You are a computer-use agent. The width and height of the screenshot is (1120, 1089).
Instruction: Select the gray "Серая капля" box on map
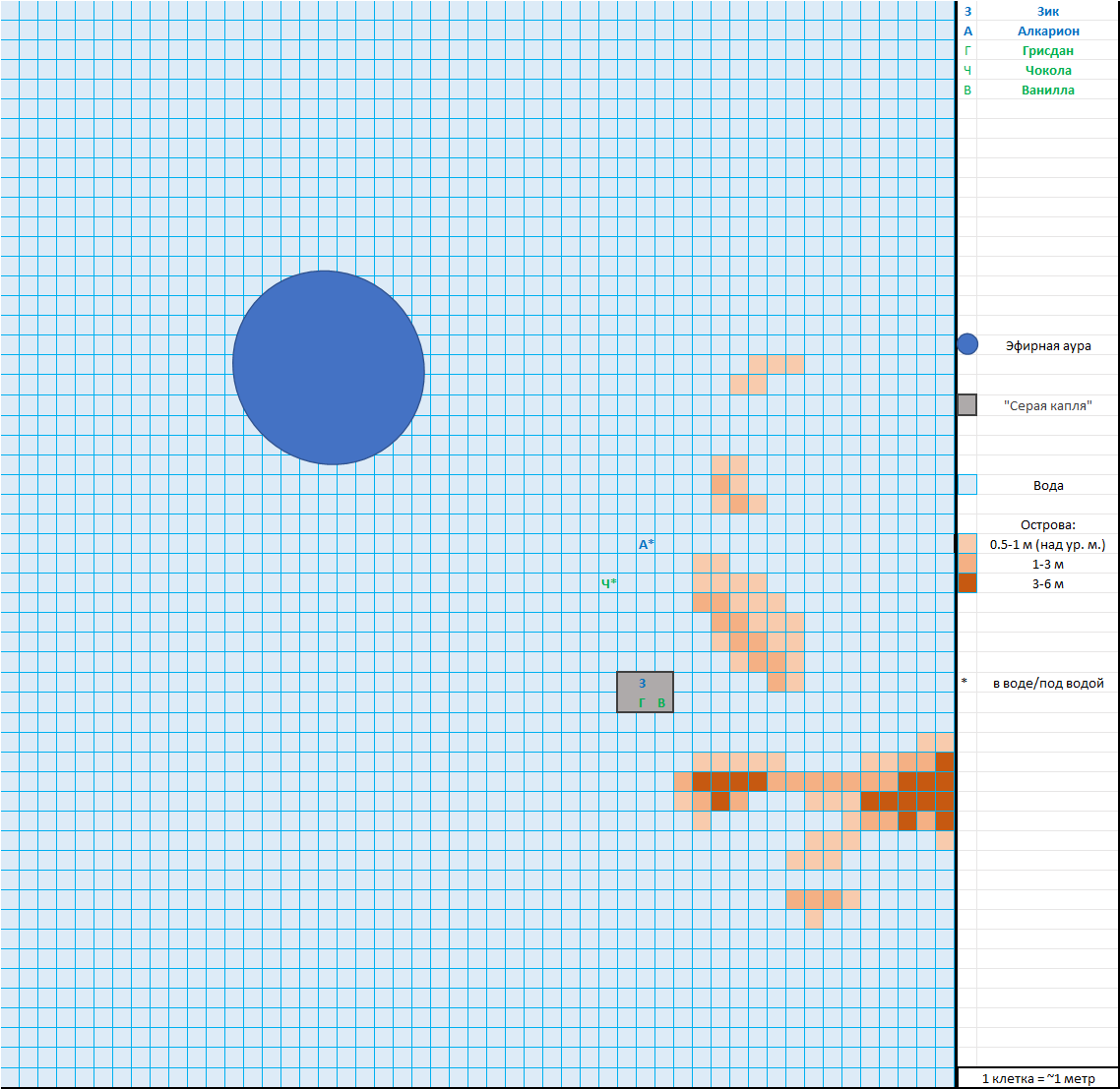tap(645, 692)
